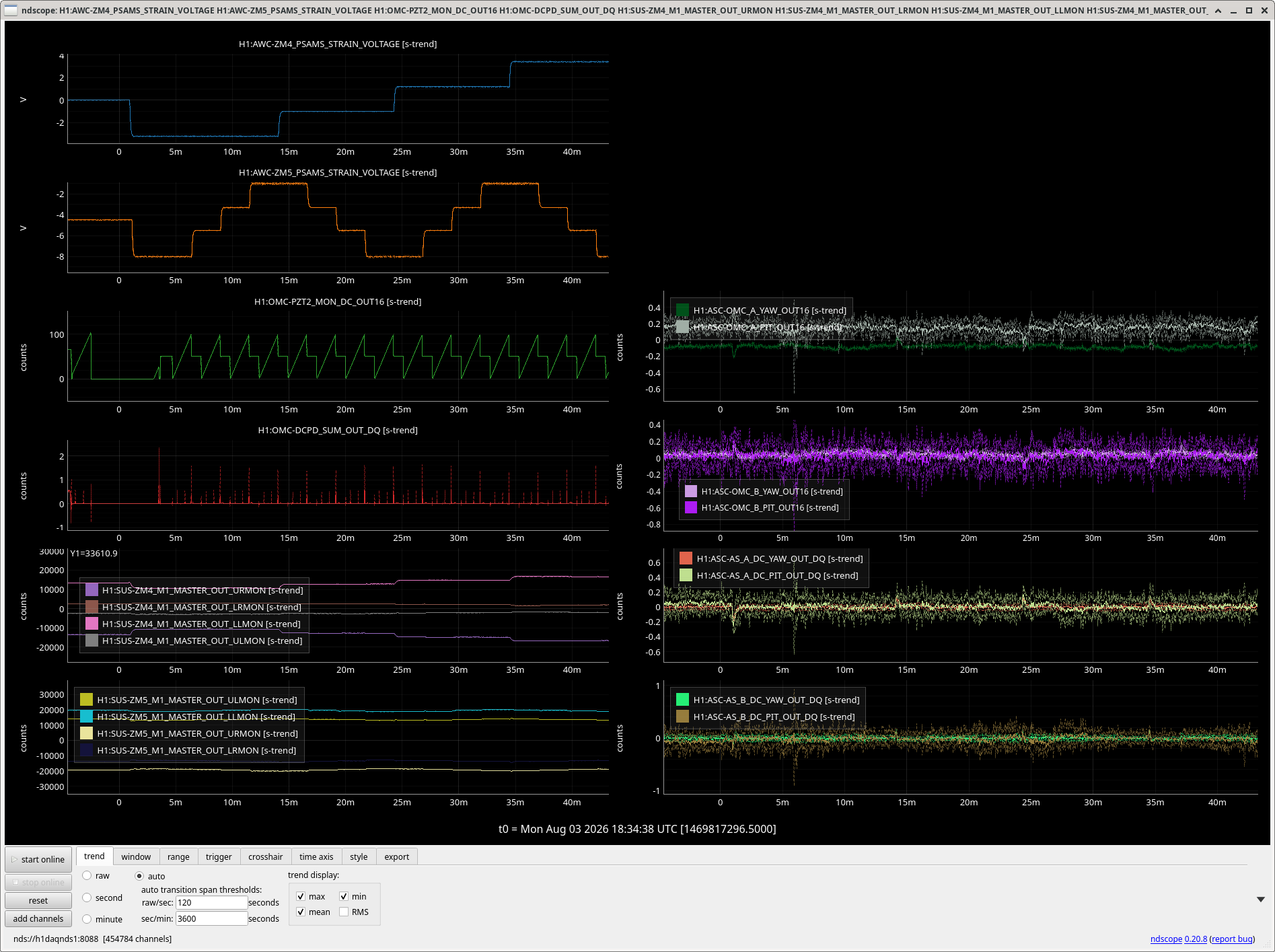Select the raw trend radio button

pos(87,875)
